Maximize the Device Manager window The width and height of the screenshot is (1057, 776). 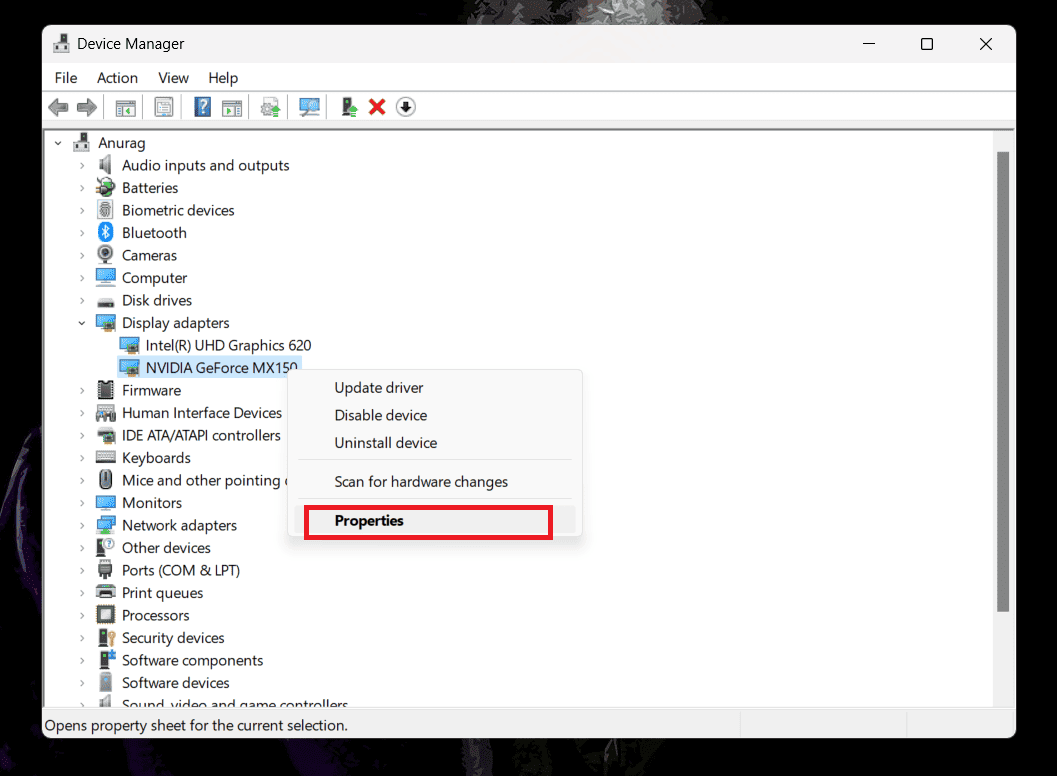(927, 44)
